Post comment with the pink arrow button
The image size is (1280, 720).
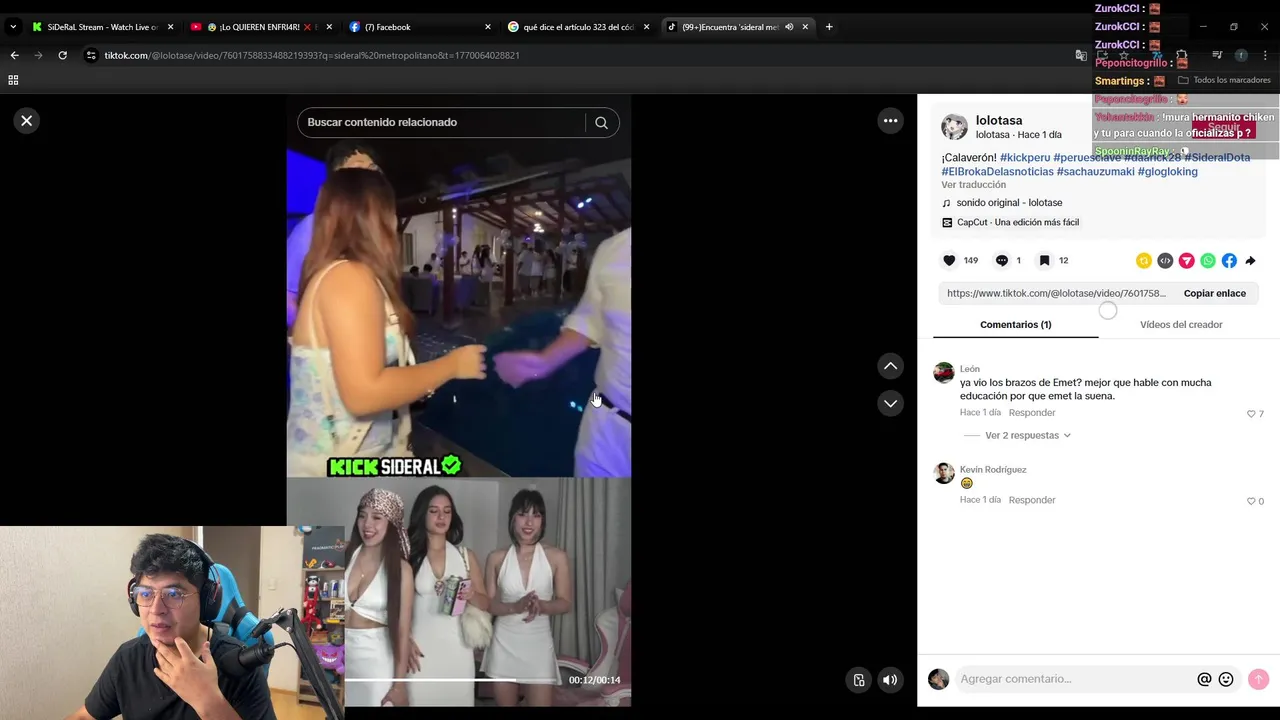[1258, 679]
